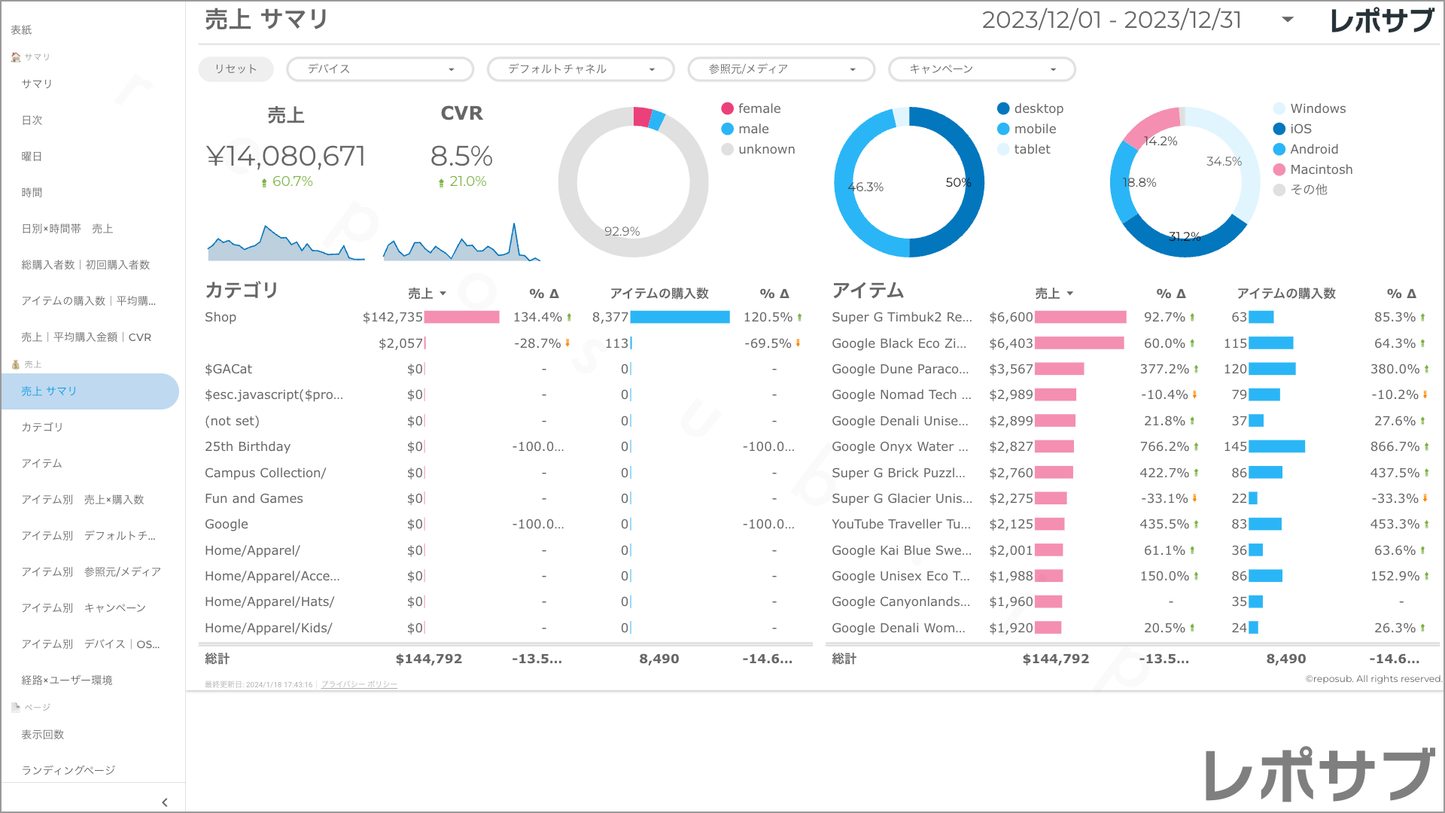The height and width of the screenshot is (813, 1445).
Task: Select the Shop row in category table
Action: [x=221, y=317]
